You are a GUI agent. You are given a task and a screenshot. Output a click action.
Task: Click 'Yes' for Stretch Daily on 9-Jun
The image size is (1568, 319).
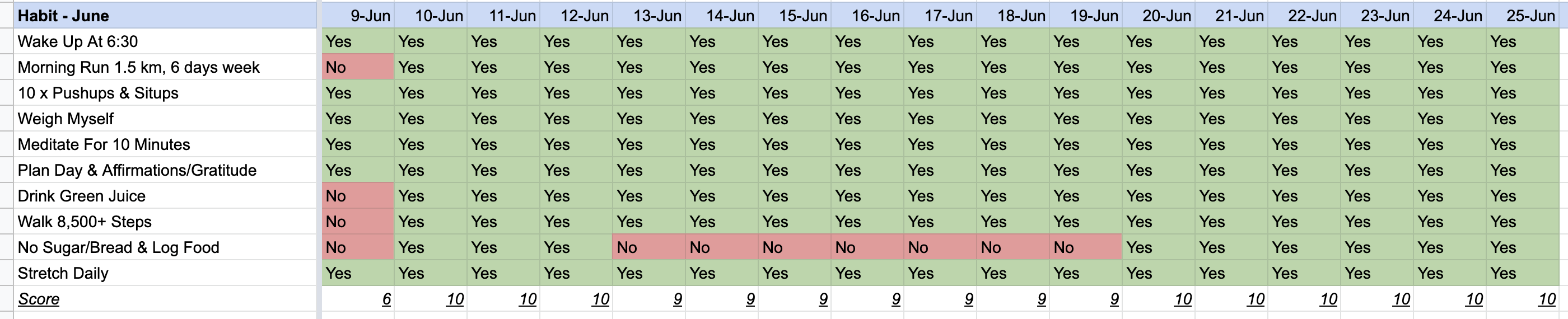358,273
